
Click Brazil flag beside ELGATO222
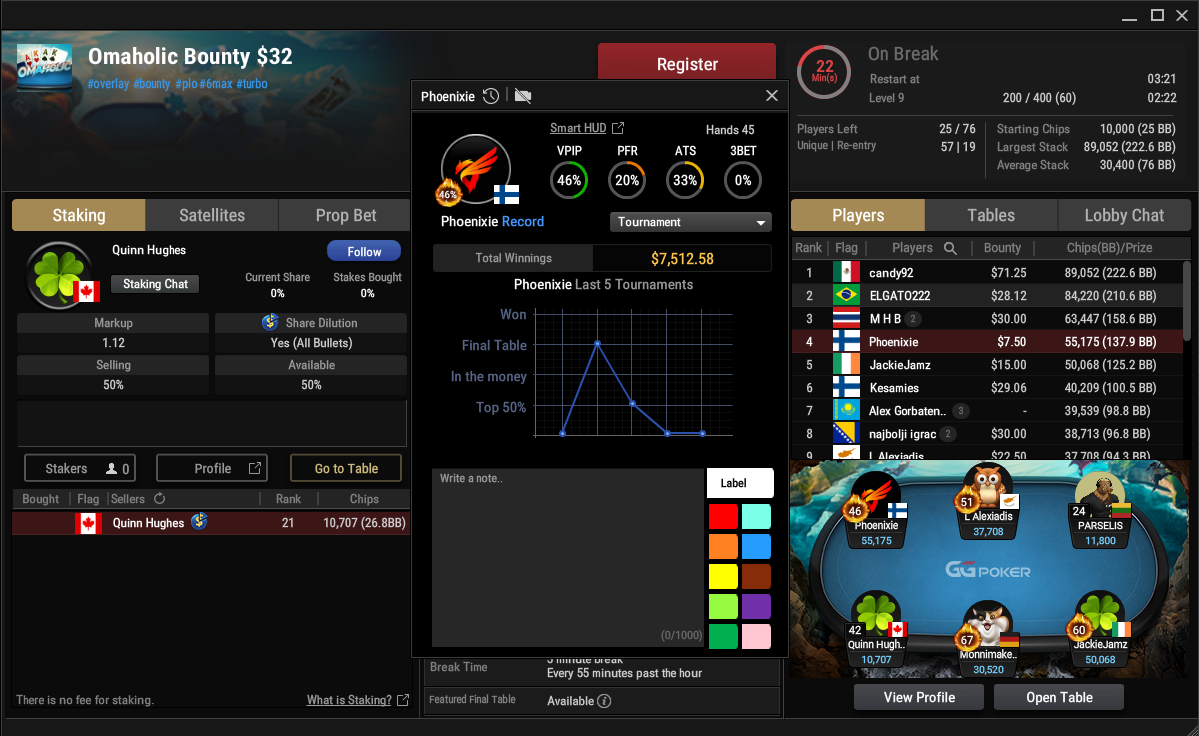(846, 296)
